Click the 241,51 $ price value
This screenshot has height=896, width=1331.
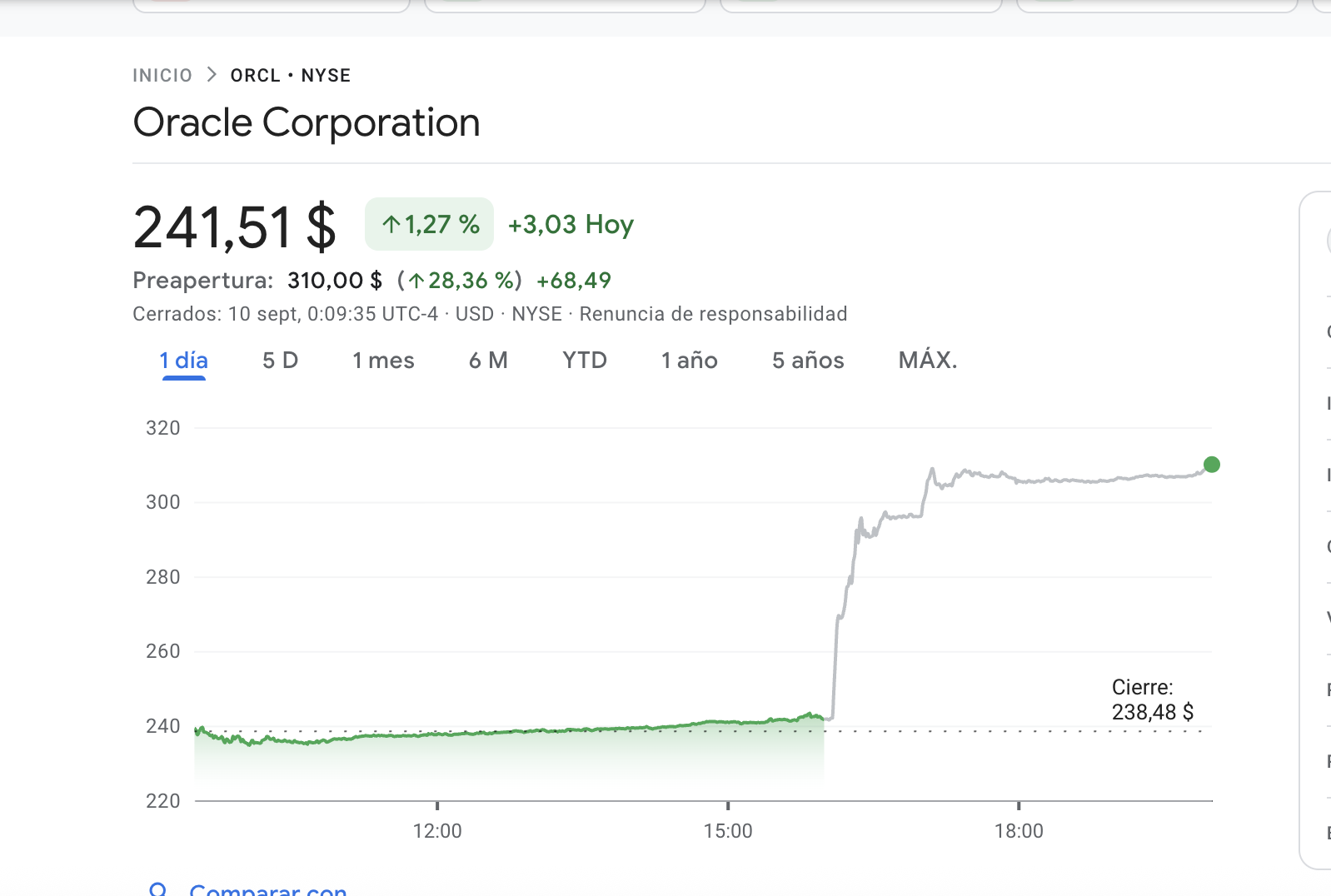point(235,227)
